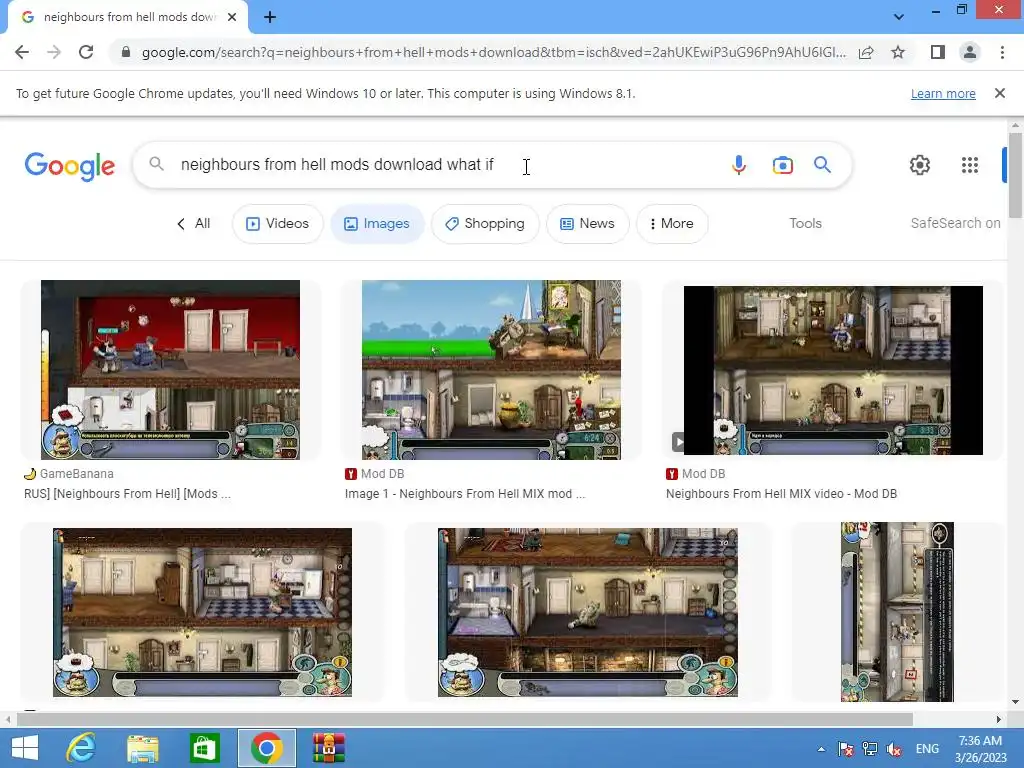Launch Internet Explorer from taskbar
Image resolution: width=1024 pixels, height=768 pixels.
click(x=81, y=748)
